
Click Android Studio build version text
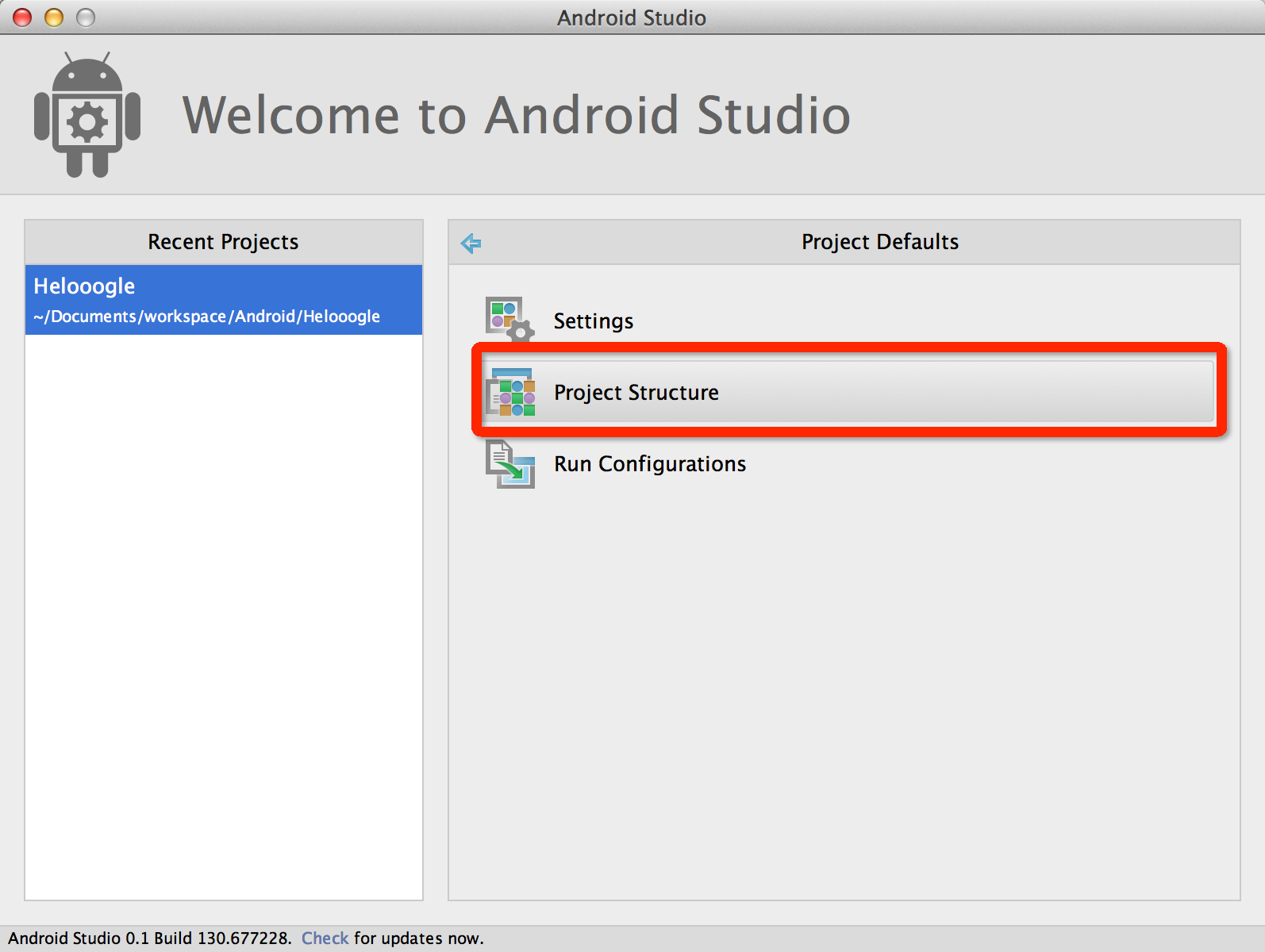[150, 938]
